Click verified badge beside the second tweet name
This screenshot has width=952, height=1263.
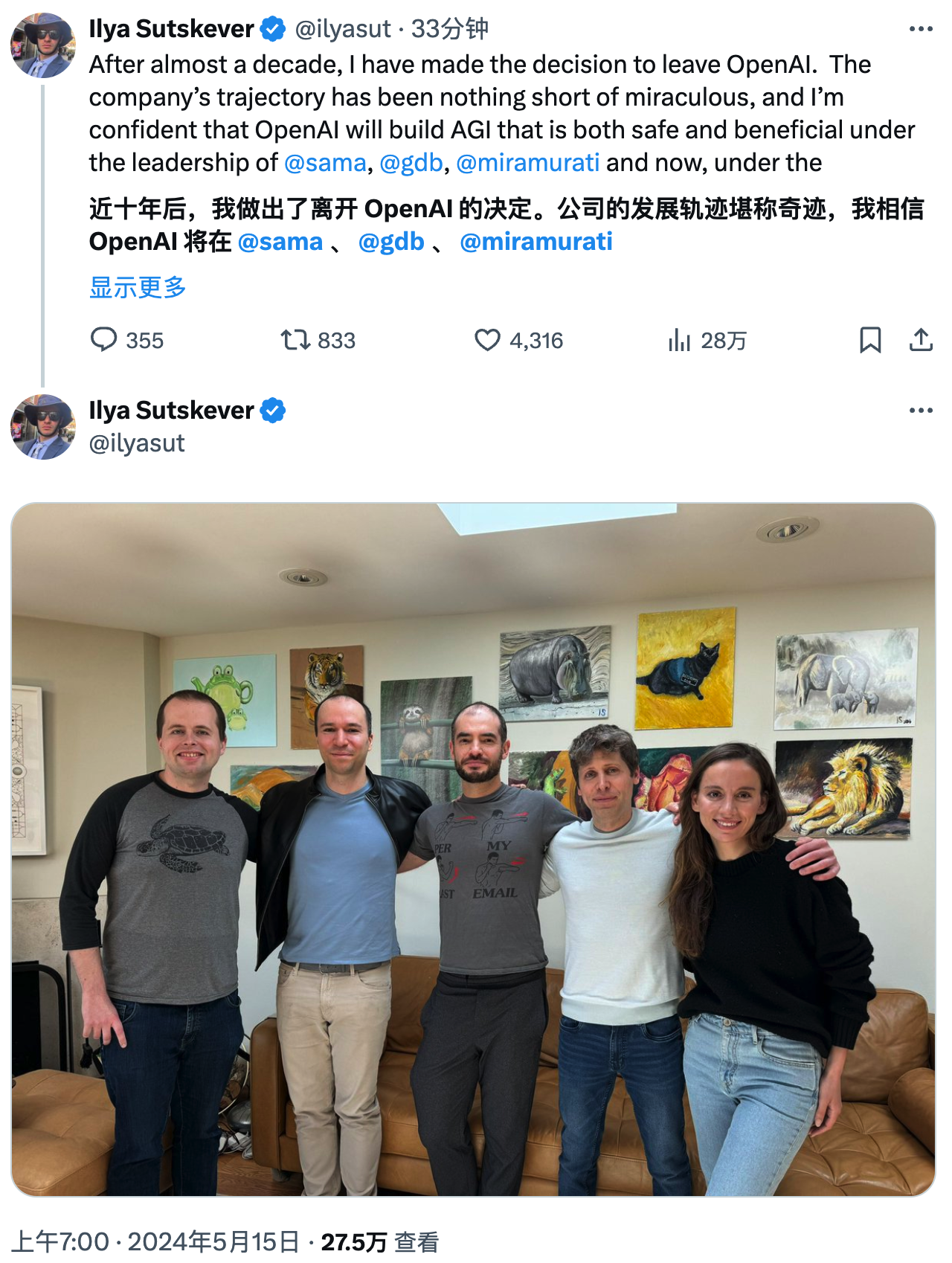(273, 411)
